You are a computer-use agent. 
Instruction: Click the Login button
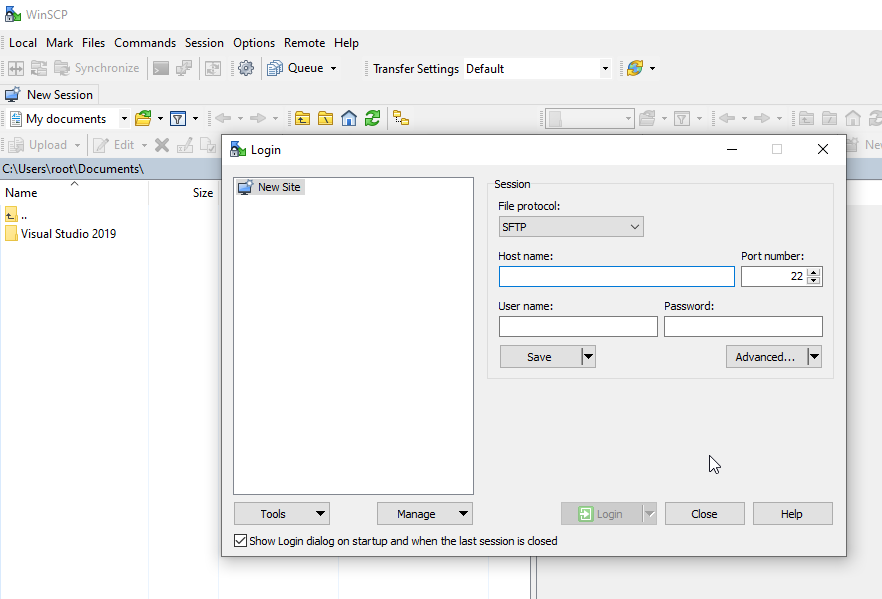coord(602,514)
